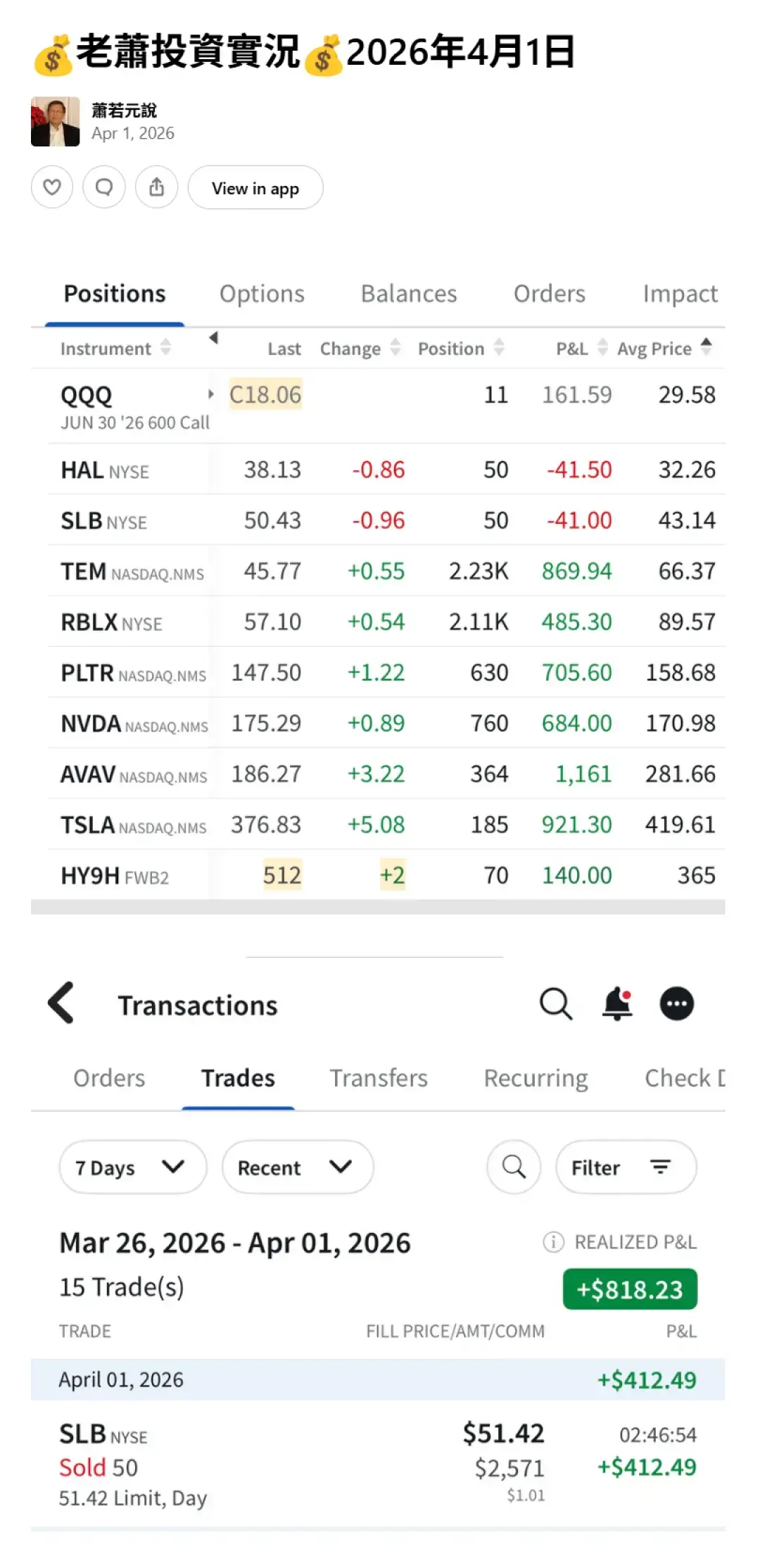Viewport: 760px width, 1568px height.
Task: Go back using Transactions back arrow
Action: pyautogui.click(x=61, y=1003)
